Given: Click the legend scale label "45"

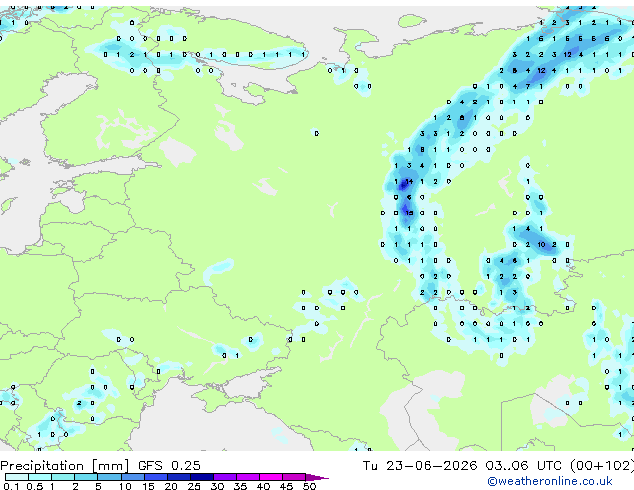Looking at the screenshot, I should [286, 486].
